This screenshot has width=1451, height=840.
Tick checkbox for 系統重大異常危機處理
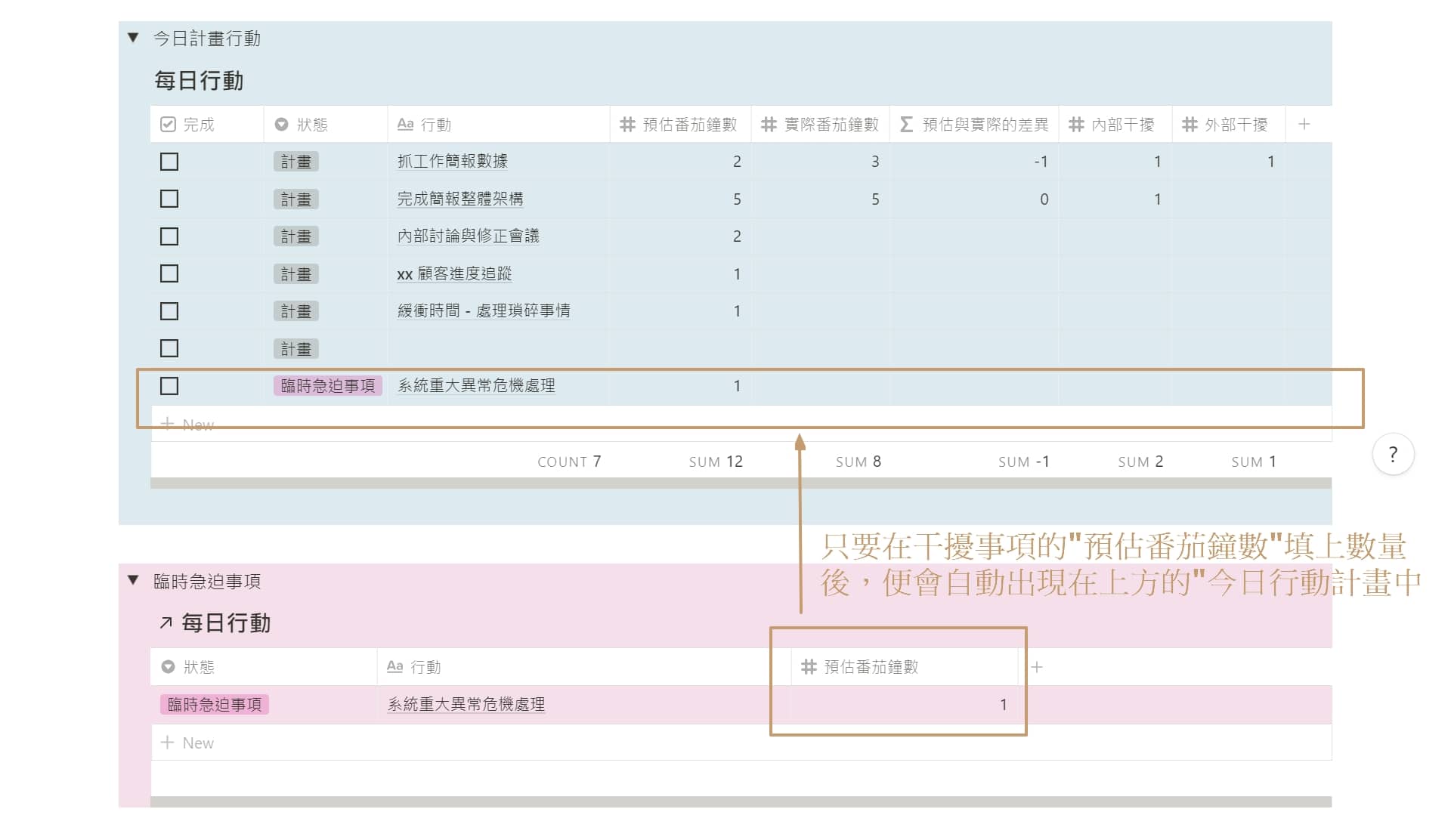pos(169,386)
